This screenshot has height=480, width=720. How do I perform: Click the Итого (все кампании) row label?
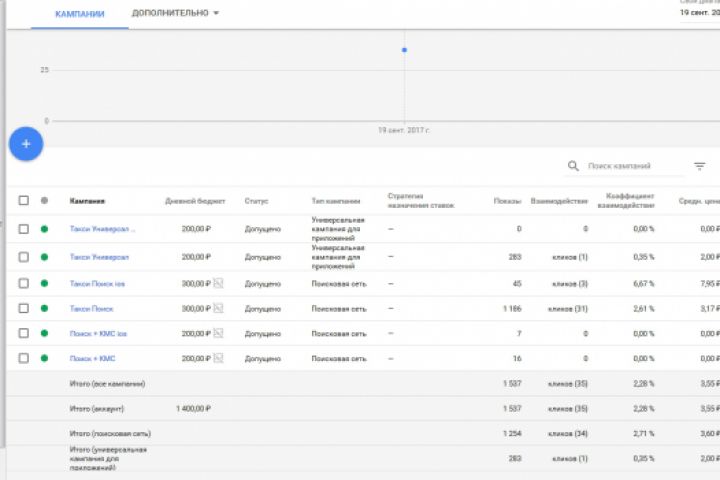(x=107, y=384)
